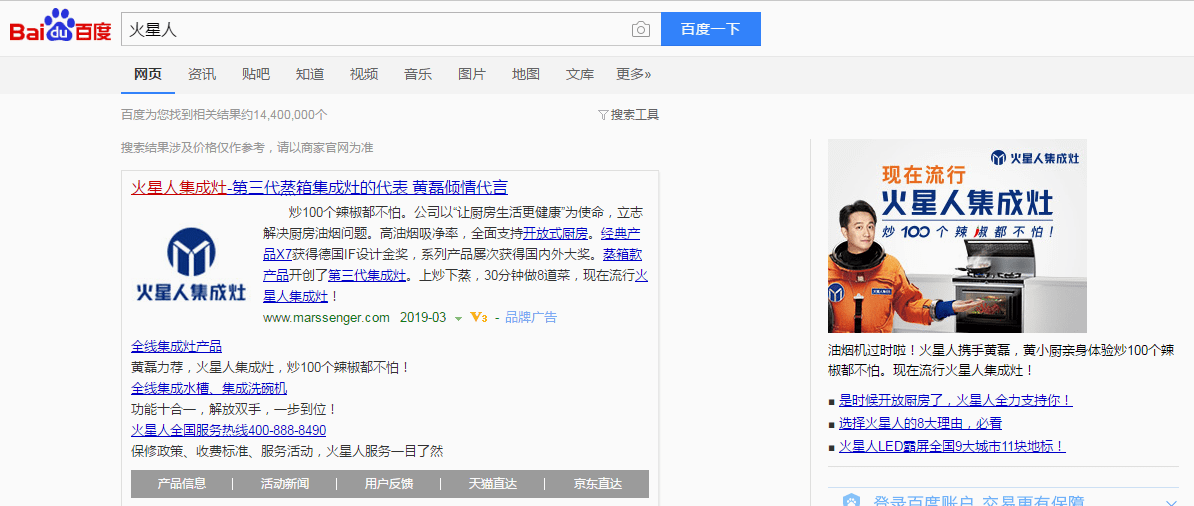The height and width of the screenshot is (506, 1194).
Task: Open 是时候开放厨房了，火星人全力支持你 link
Action: [x=956, y=400]
